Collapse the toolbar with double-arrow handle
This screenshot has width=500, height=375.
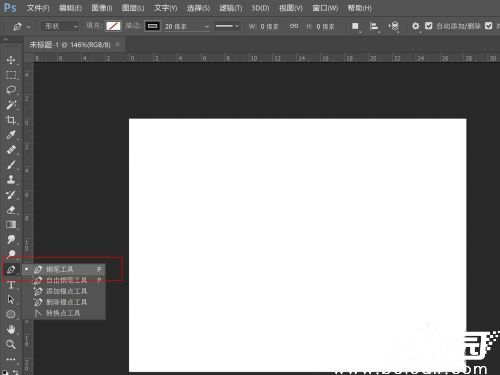point(5,39)
